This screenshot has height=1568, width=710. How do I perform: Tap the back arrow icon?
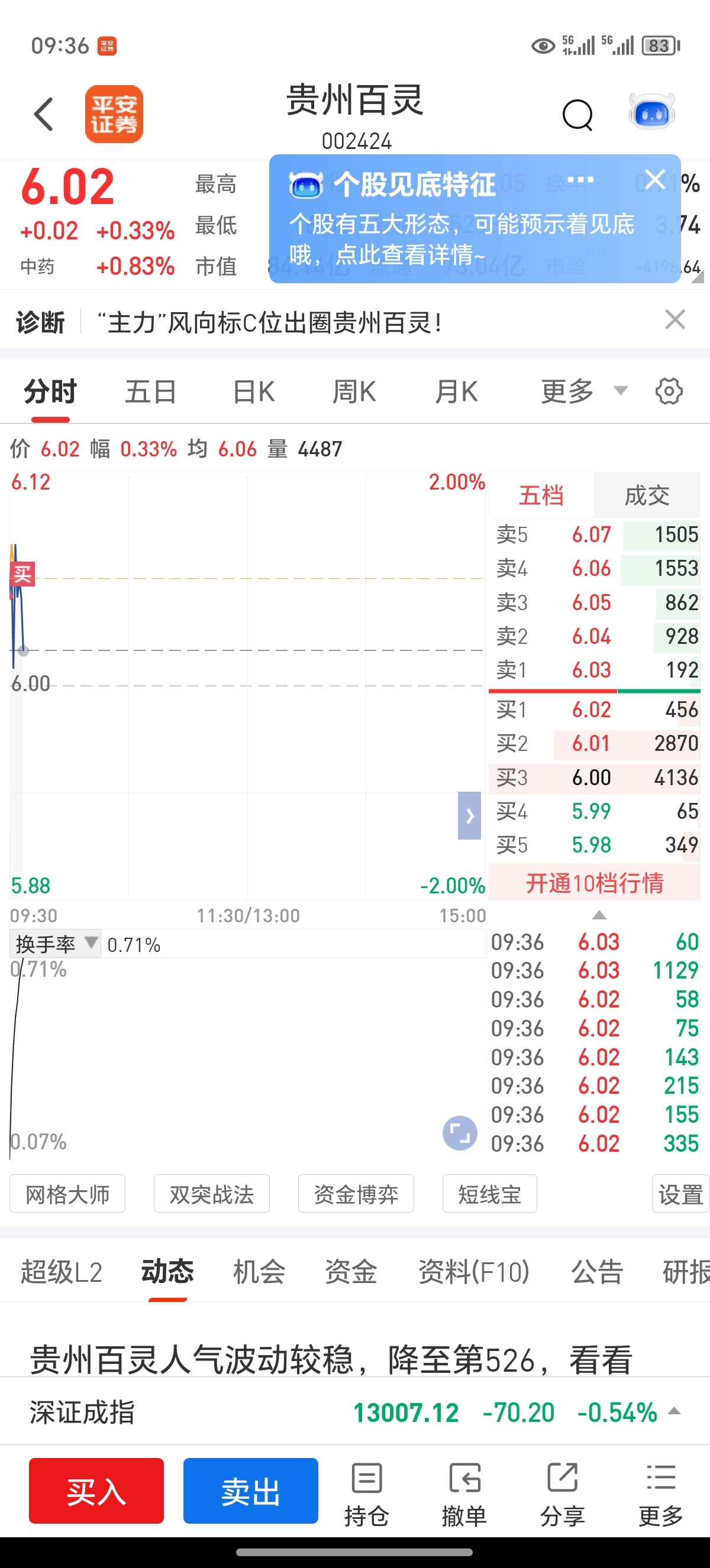click(x=44, y=114)
